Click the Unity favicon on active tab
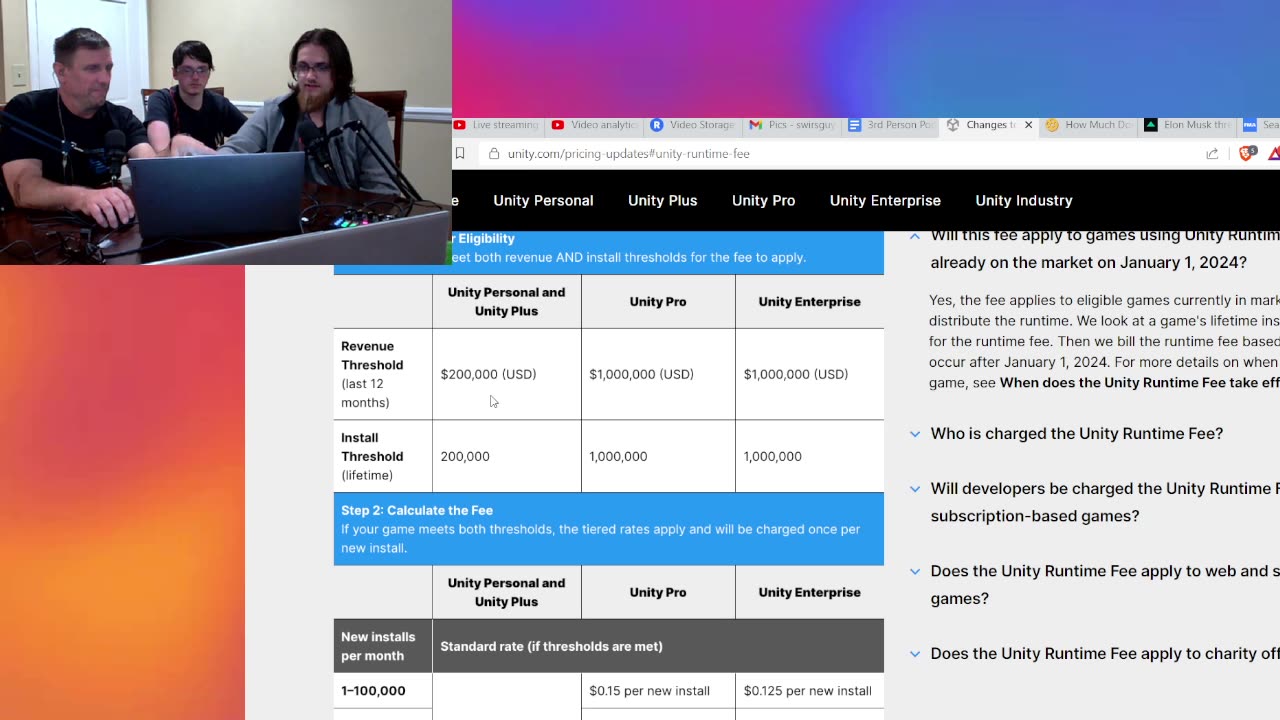Screen dimensions: 1280x720 coord(953,125)
